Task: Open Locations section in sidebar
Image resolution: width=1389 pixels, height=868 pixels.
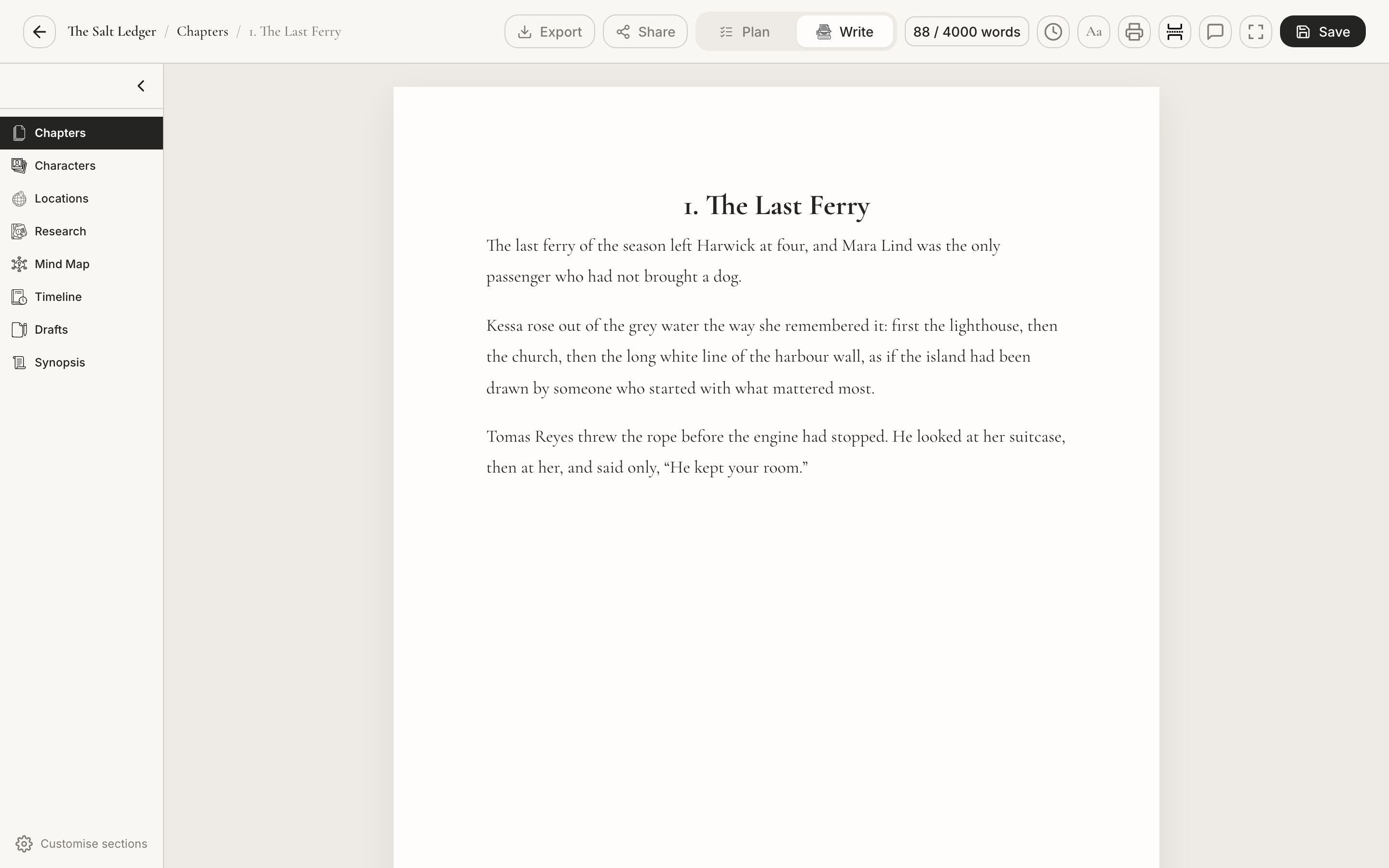Action: pos(82,199)
